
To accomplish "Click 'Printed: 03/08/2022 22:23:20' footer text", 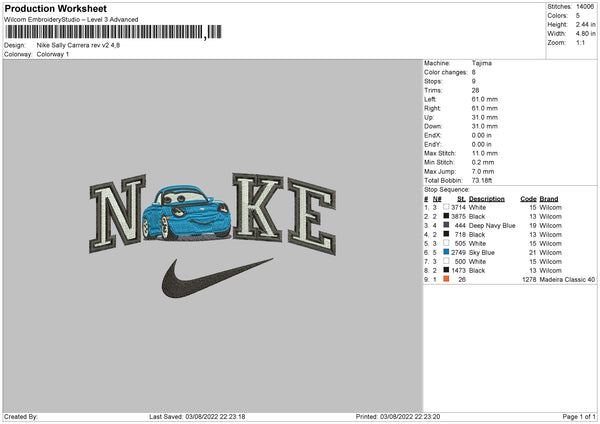I will point(398,417).
